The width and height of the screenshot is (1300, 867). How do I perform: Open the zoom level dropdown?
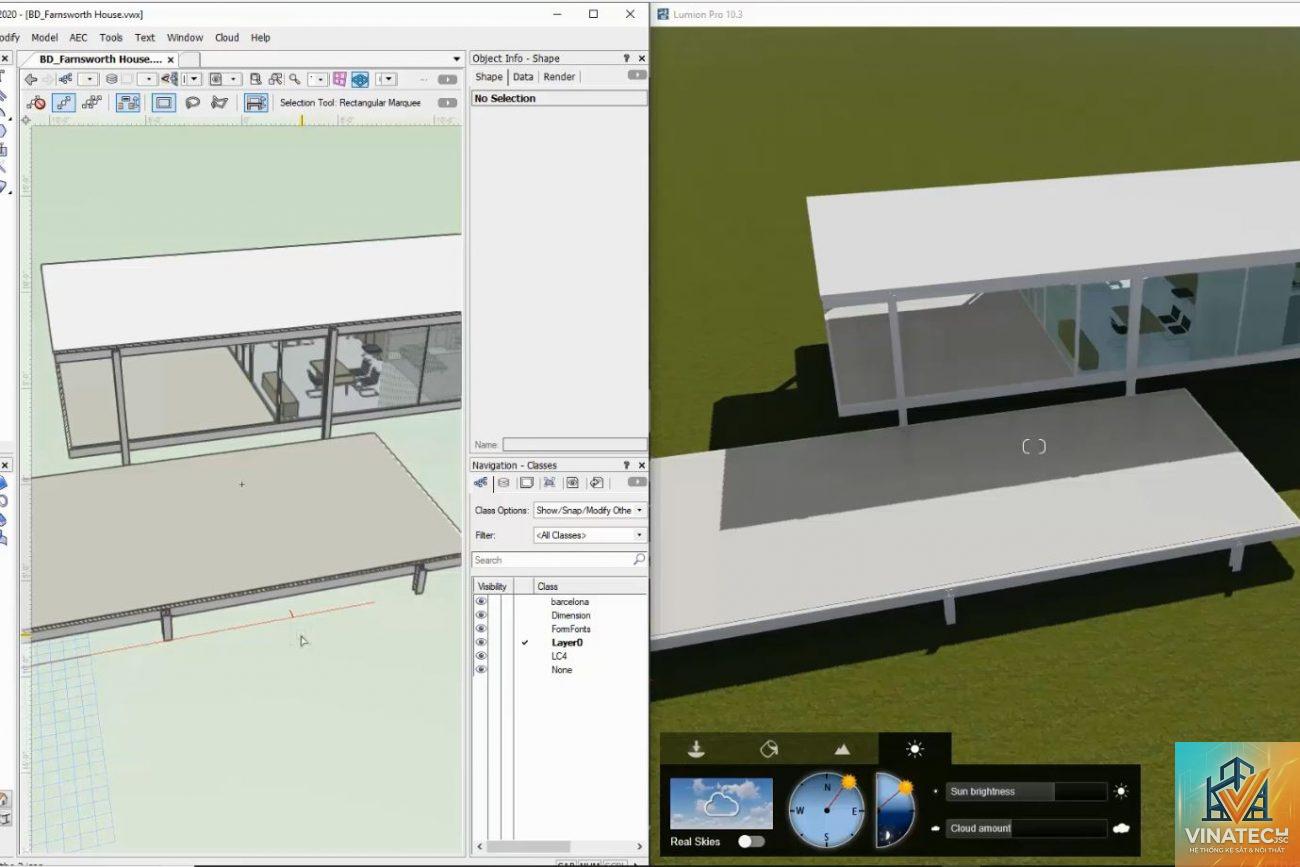point(317,79)
